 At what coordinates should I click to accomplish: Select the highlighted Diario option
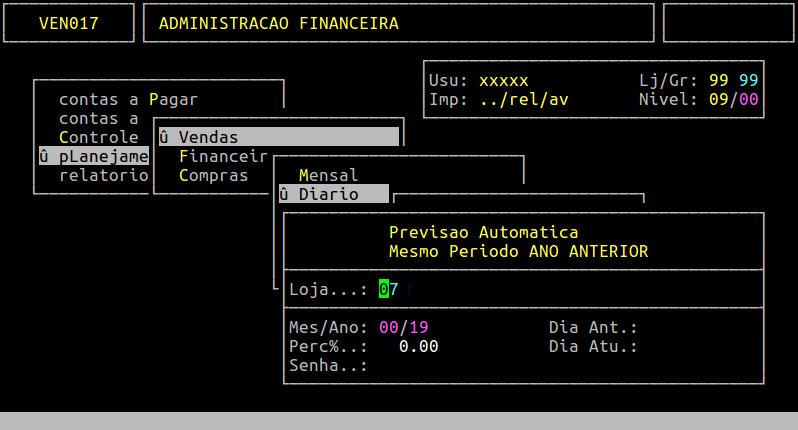[x=328, y=194]
